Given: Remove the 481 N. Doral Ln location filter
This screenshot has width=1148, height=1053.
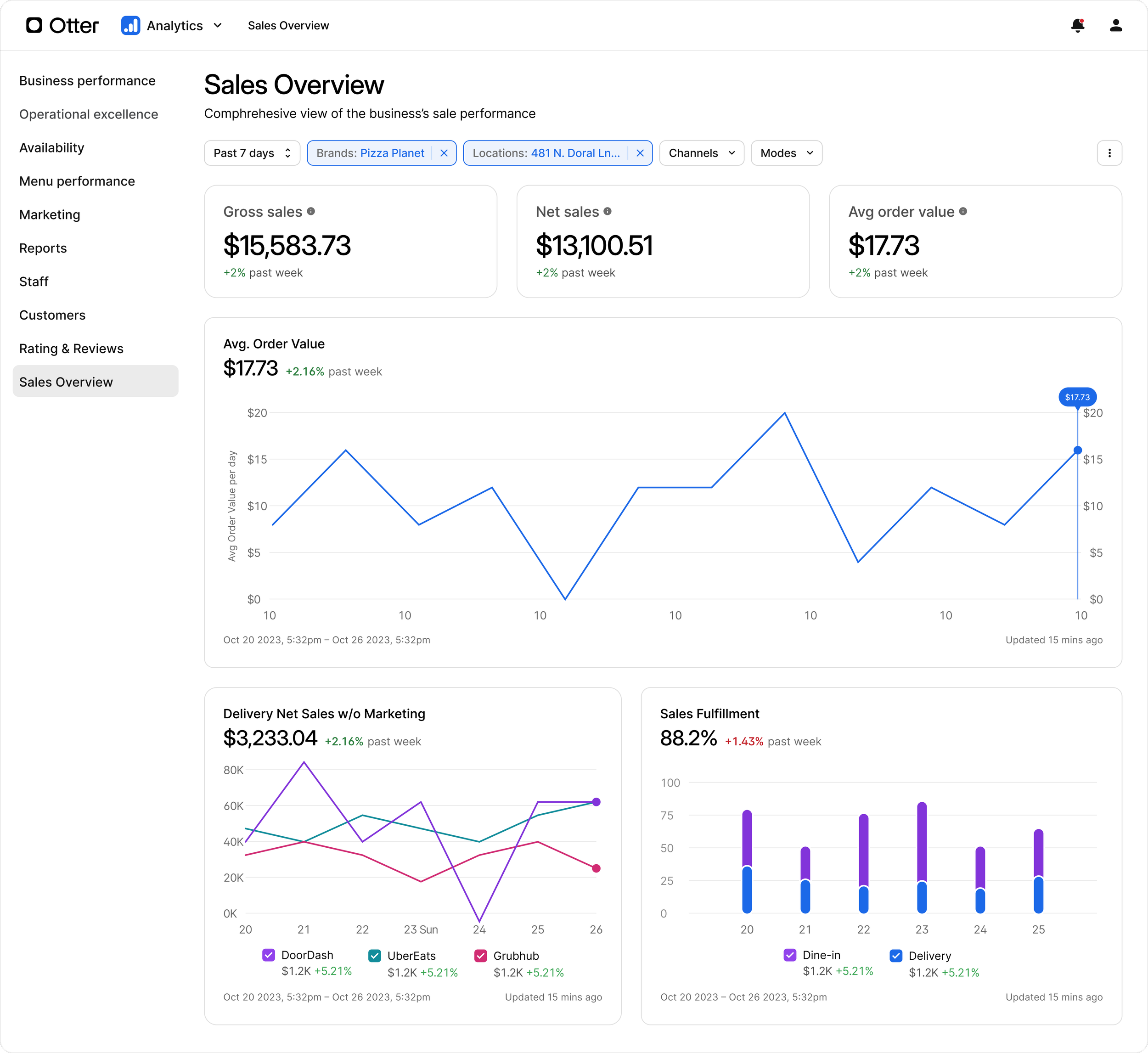Looking at the screenshot, I should (x=640, y=153).
